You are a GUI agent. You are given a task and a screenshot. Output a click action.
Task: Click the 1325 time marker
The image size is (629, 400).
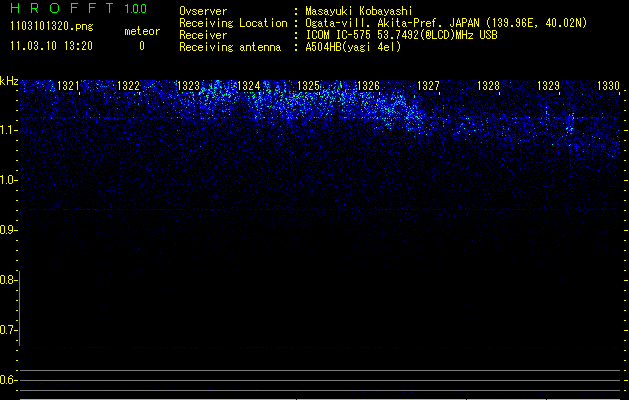tap(308, 85)
